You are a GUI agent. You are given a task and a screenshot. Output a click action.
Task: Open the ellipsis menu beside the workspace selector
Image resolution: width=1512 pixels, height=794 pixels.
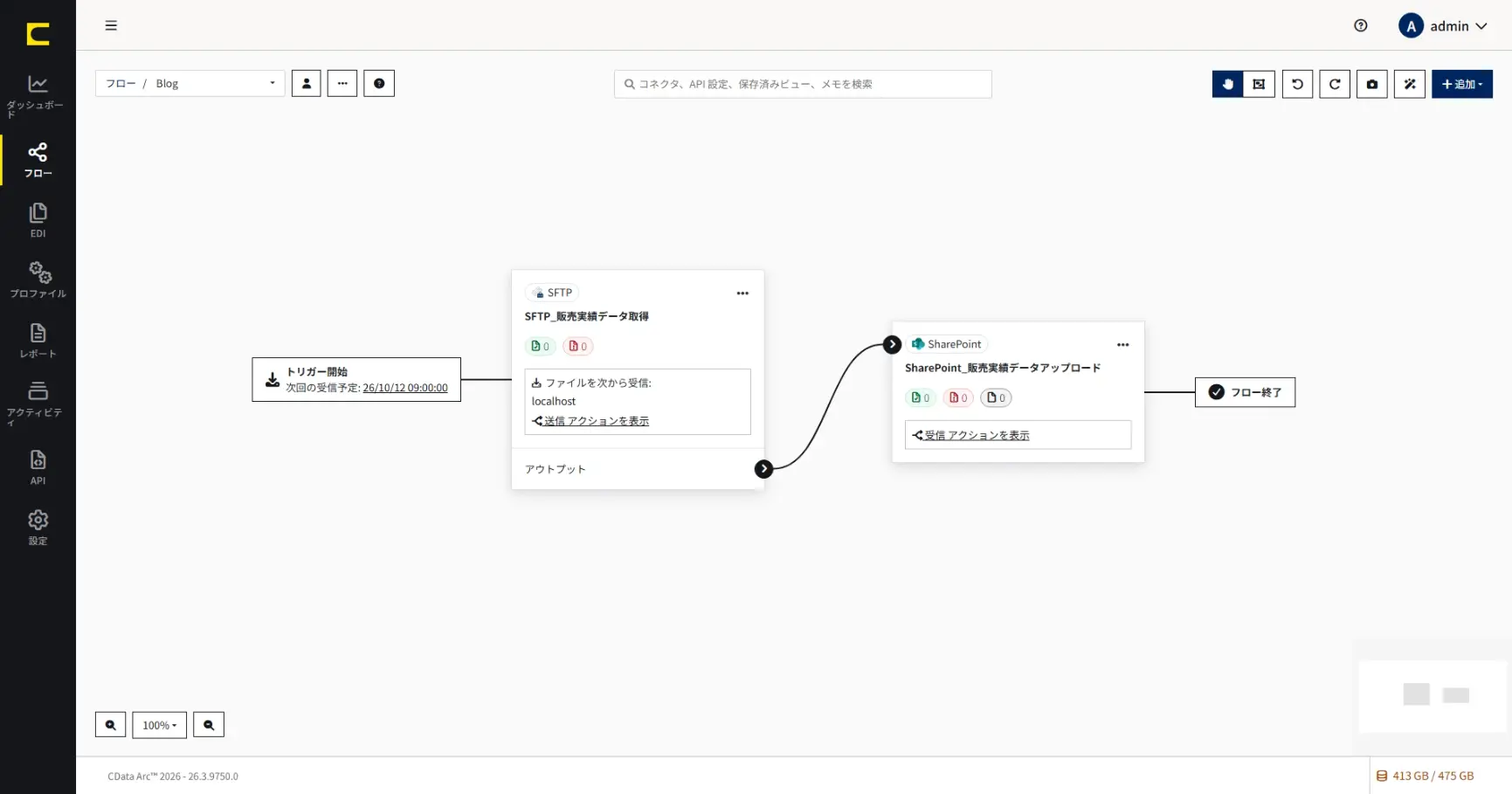click(x=342, y=84)
